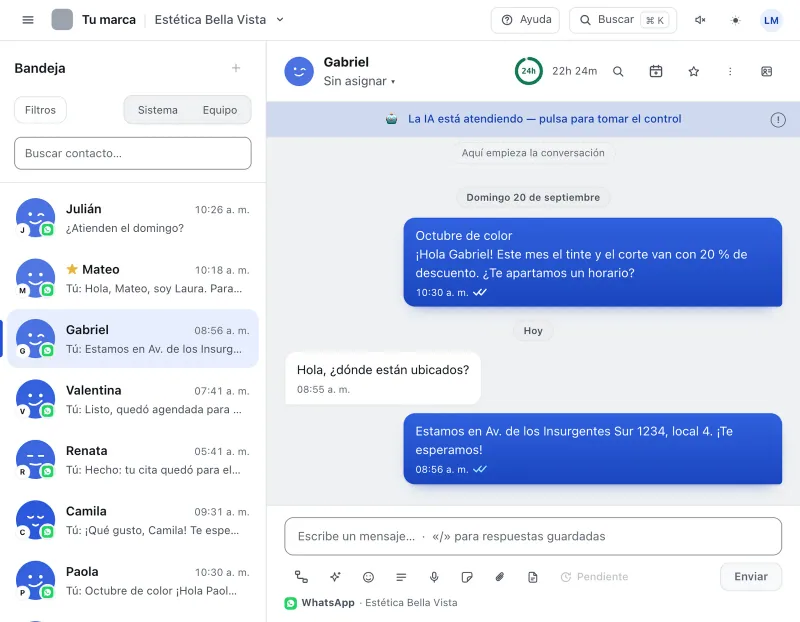
Task: Click the gray brand logo square
Action: coord(62,20)
